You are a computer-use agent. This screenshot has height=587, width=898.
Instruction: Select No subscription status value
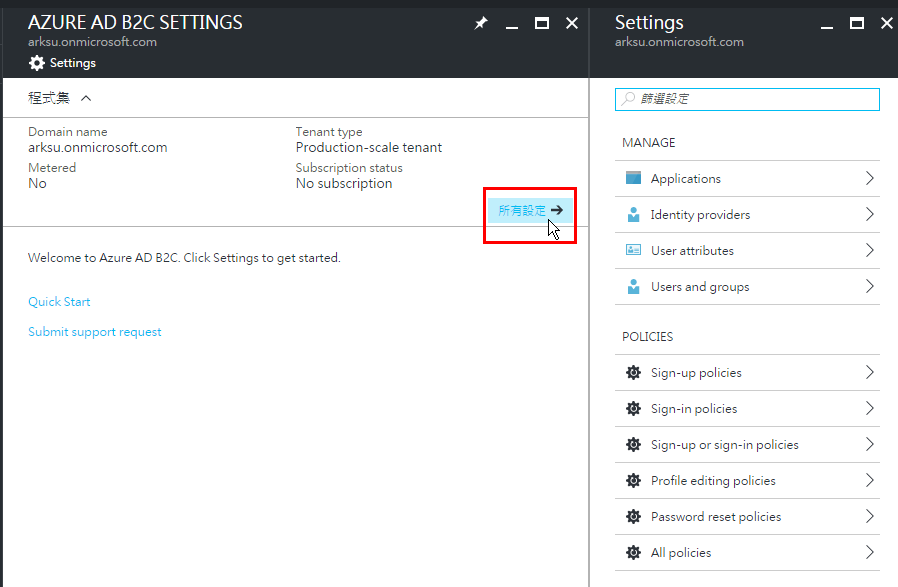(x=344, y=184)
